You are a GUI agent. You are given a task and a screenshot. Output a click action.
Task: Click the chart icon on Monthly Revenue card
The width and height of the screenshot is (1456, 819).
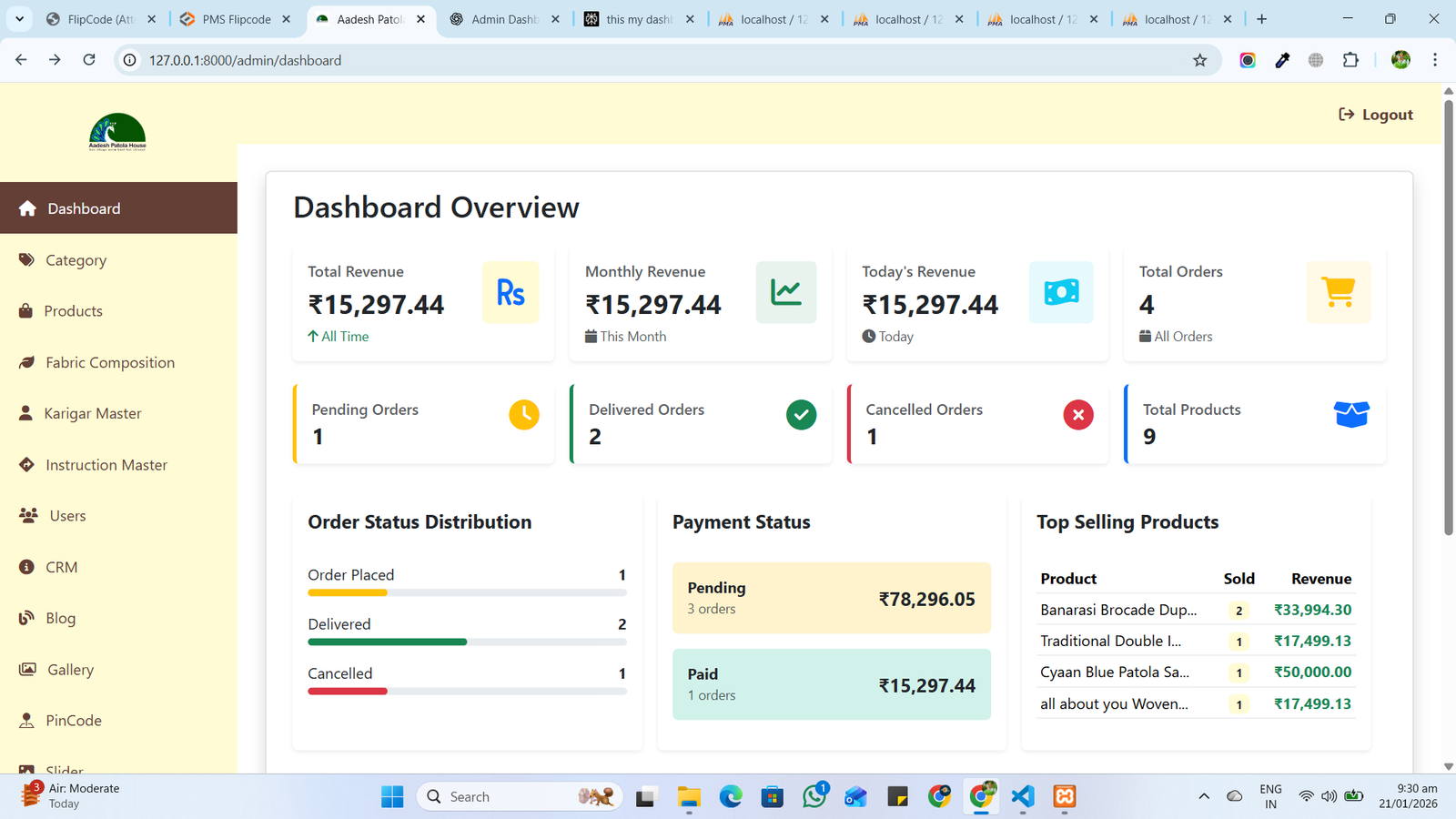click(786, 292)
